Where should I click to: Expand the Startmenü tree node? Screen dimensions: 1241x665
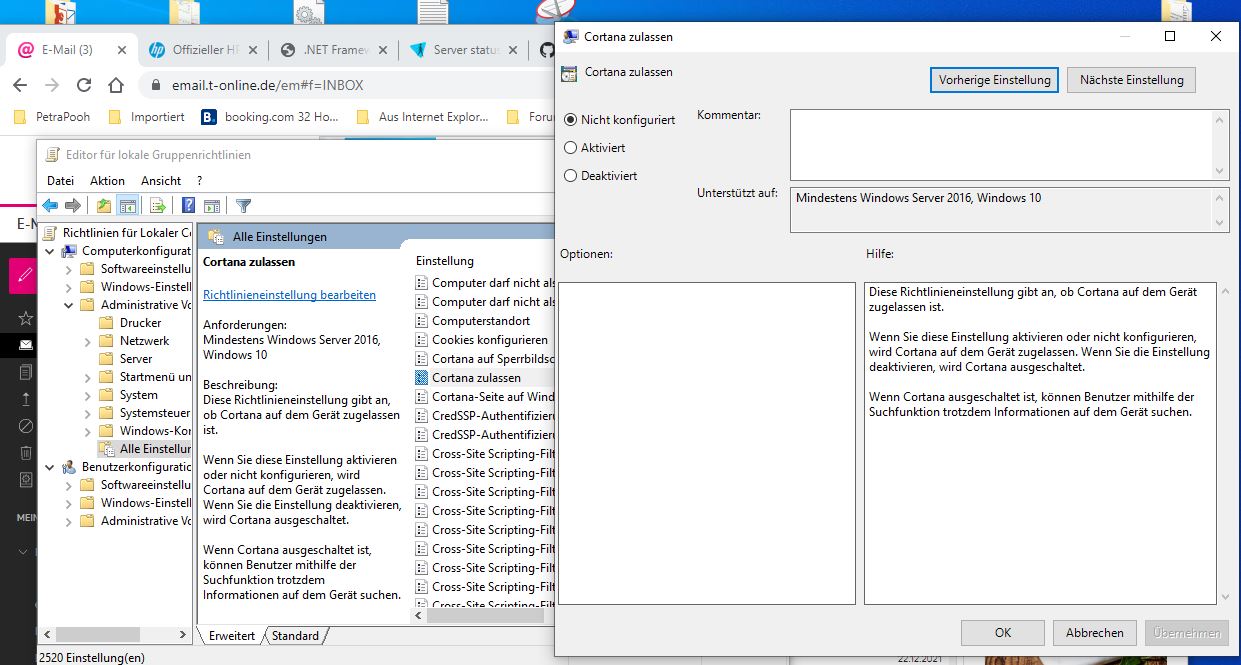(x=88, y=377)
